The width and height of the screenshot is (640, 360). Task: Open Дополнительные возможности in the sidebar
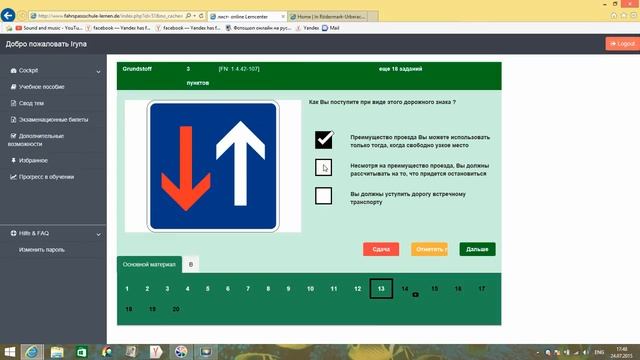(x=36, y=140)
